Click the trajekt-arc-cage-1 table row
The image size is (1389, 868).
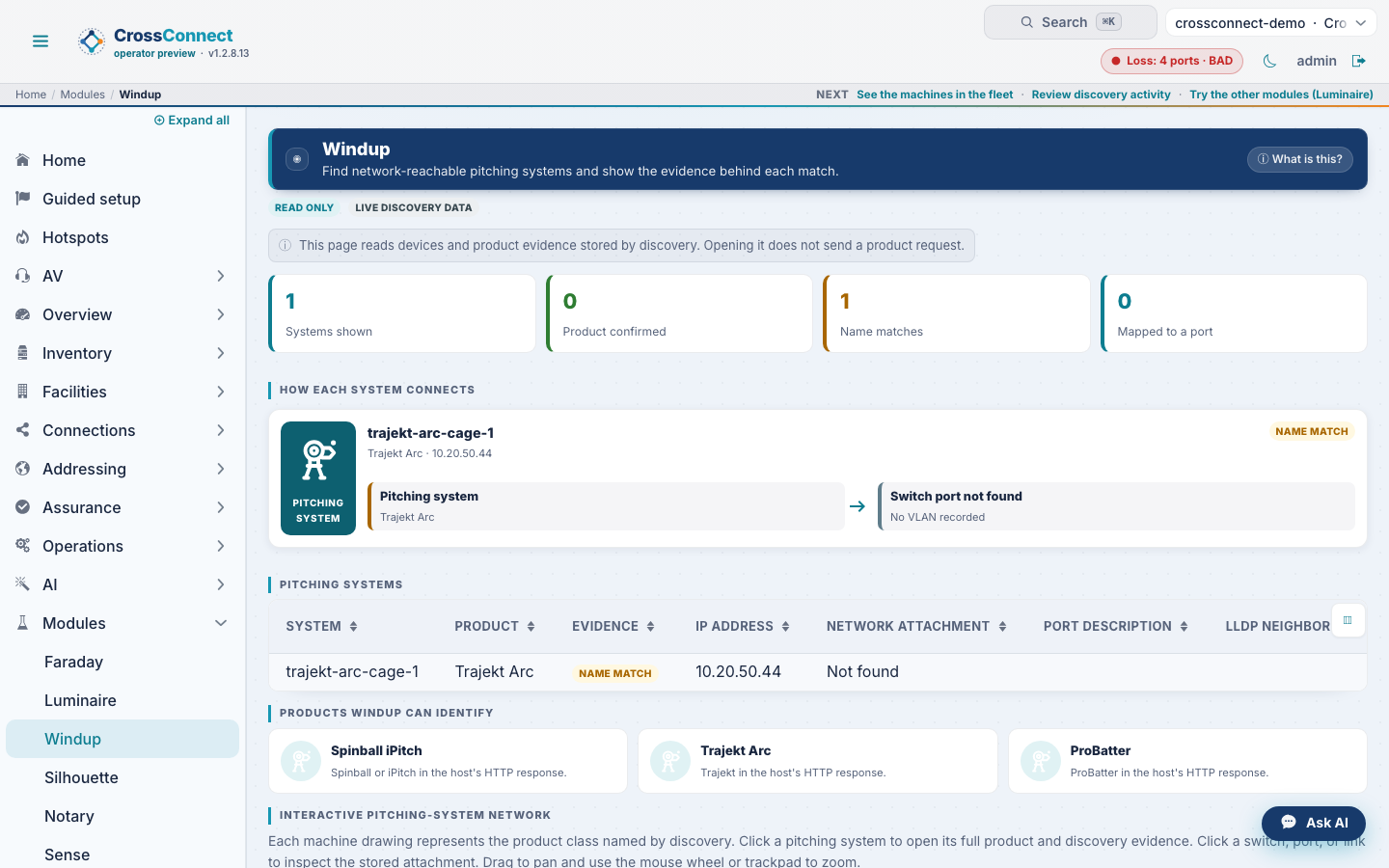point(817,672)
